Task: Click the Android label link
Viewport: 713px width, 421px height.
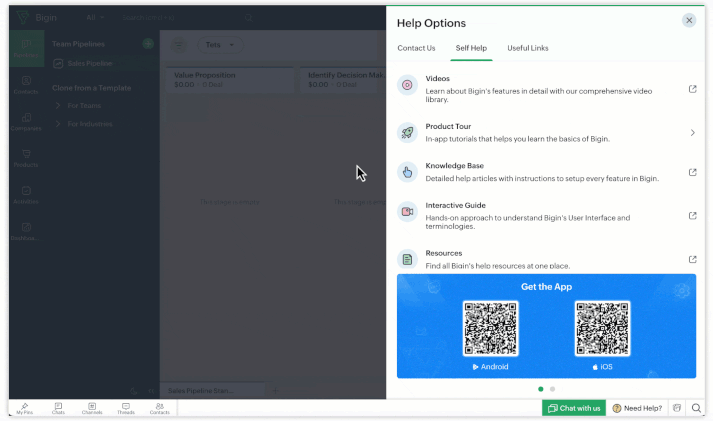Action: 490,367
